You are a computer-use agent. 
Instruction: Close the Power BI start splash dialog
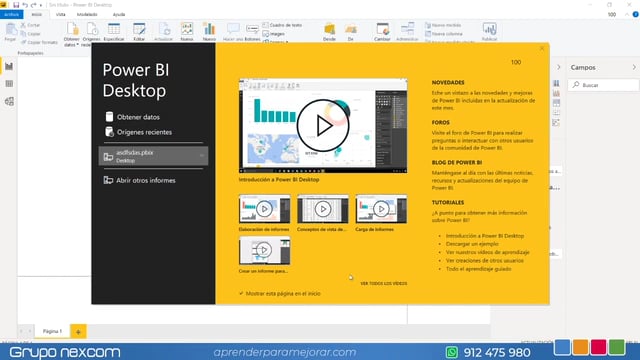click(x=542, y=48)
